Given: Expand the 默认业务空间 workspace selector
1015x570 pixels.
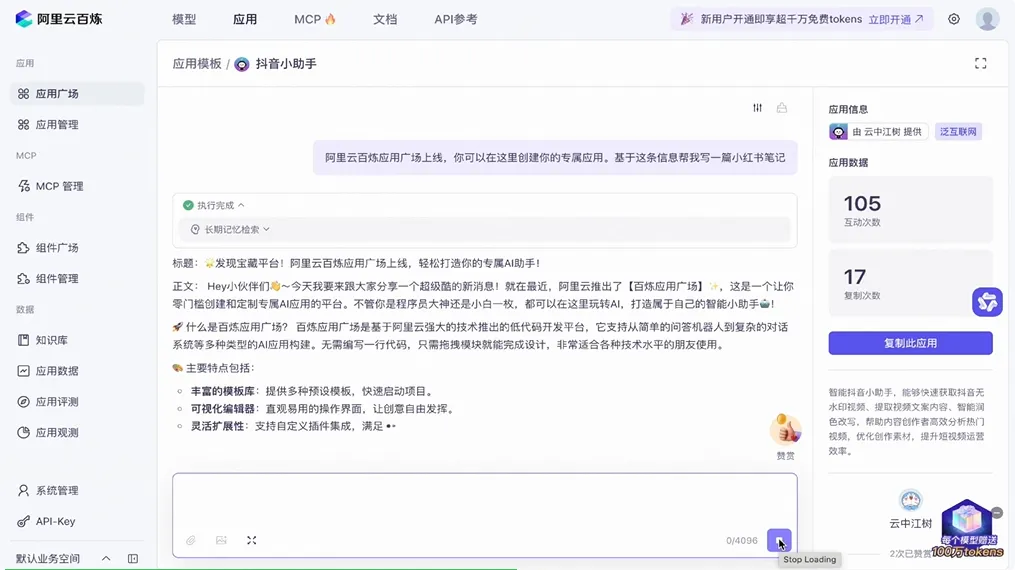Looking at the screenshot, I should point(63,558).
